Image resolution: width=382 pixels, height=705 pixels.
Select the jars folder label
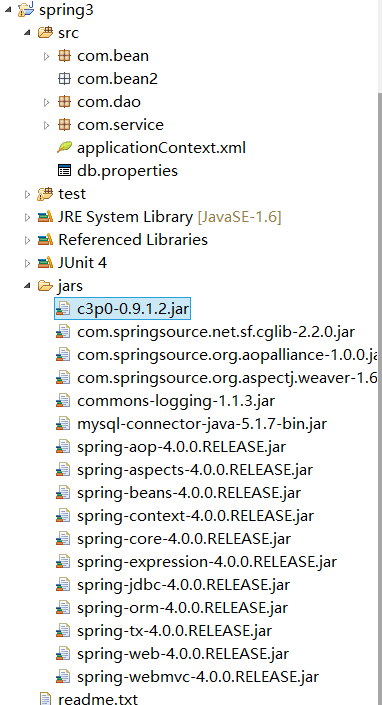[x=70, y=286]
